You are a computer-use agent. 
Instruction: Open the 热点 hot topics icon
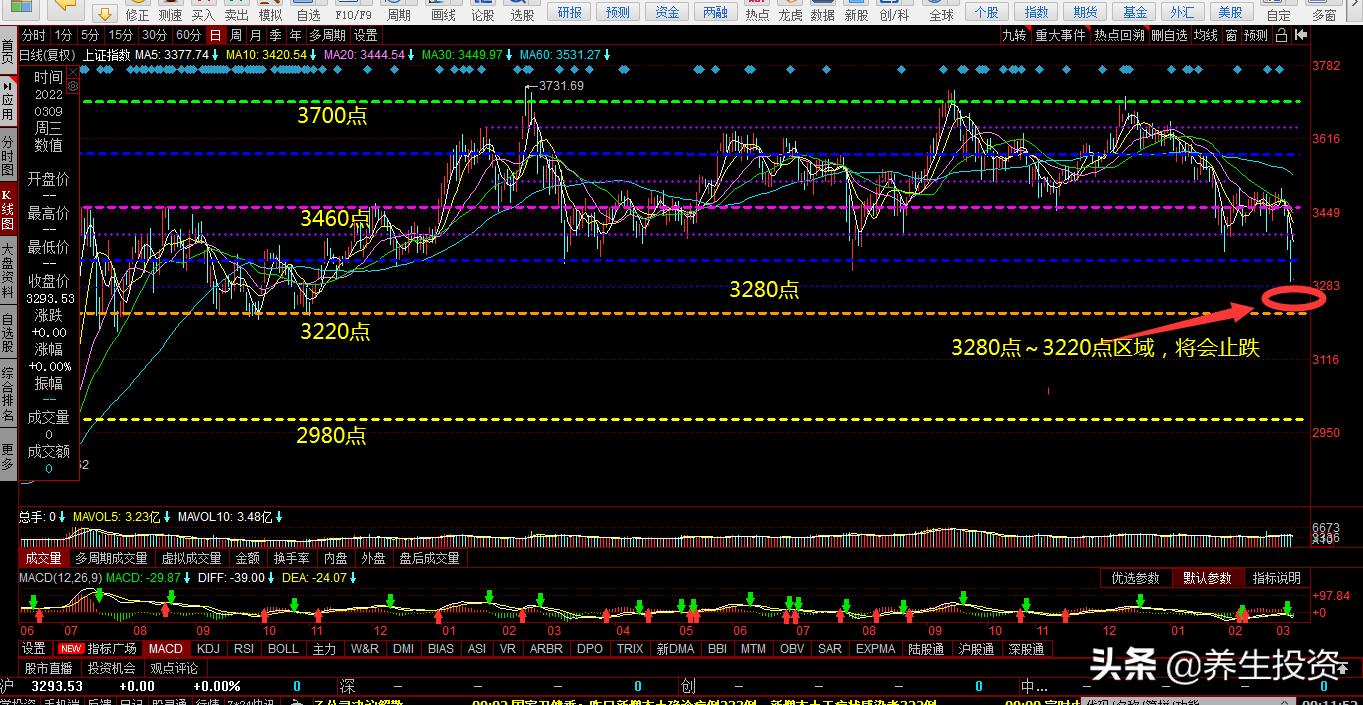pos(758,11)
